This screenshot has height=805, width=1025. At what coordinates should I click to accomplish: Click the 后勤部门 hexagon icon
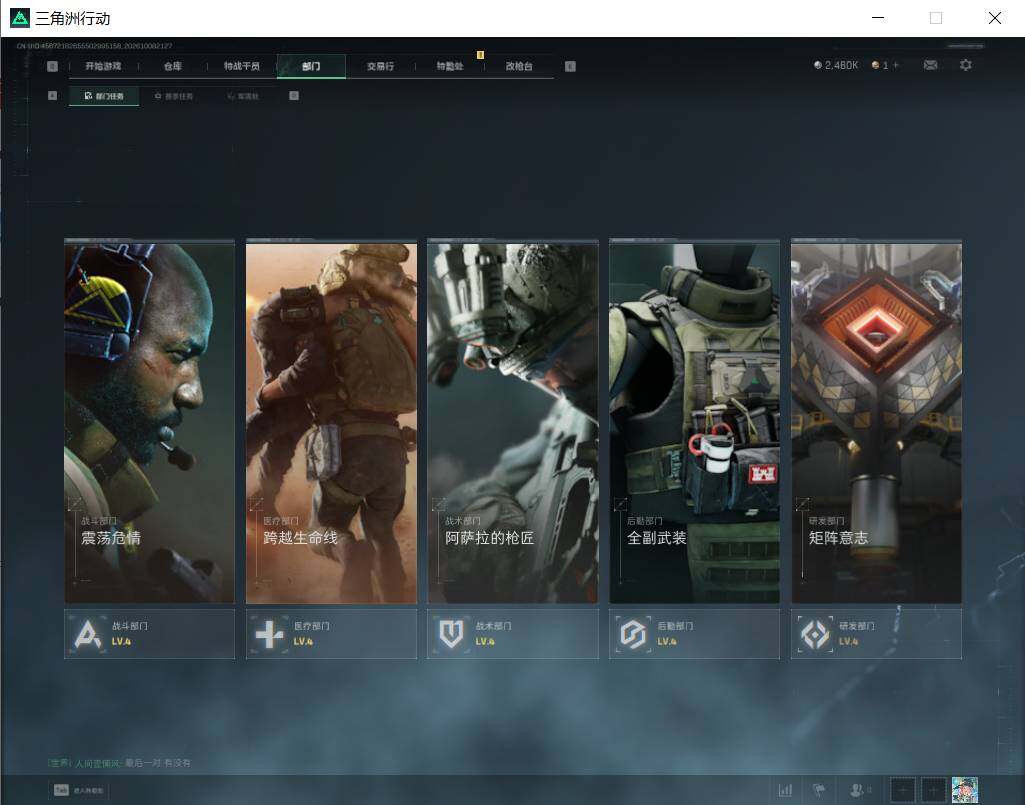click(x=633, y=634)
